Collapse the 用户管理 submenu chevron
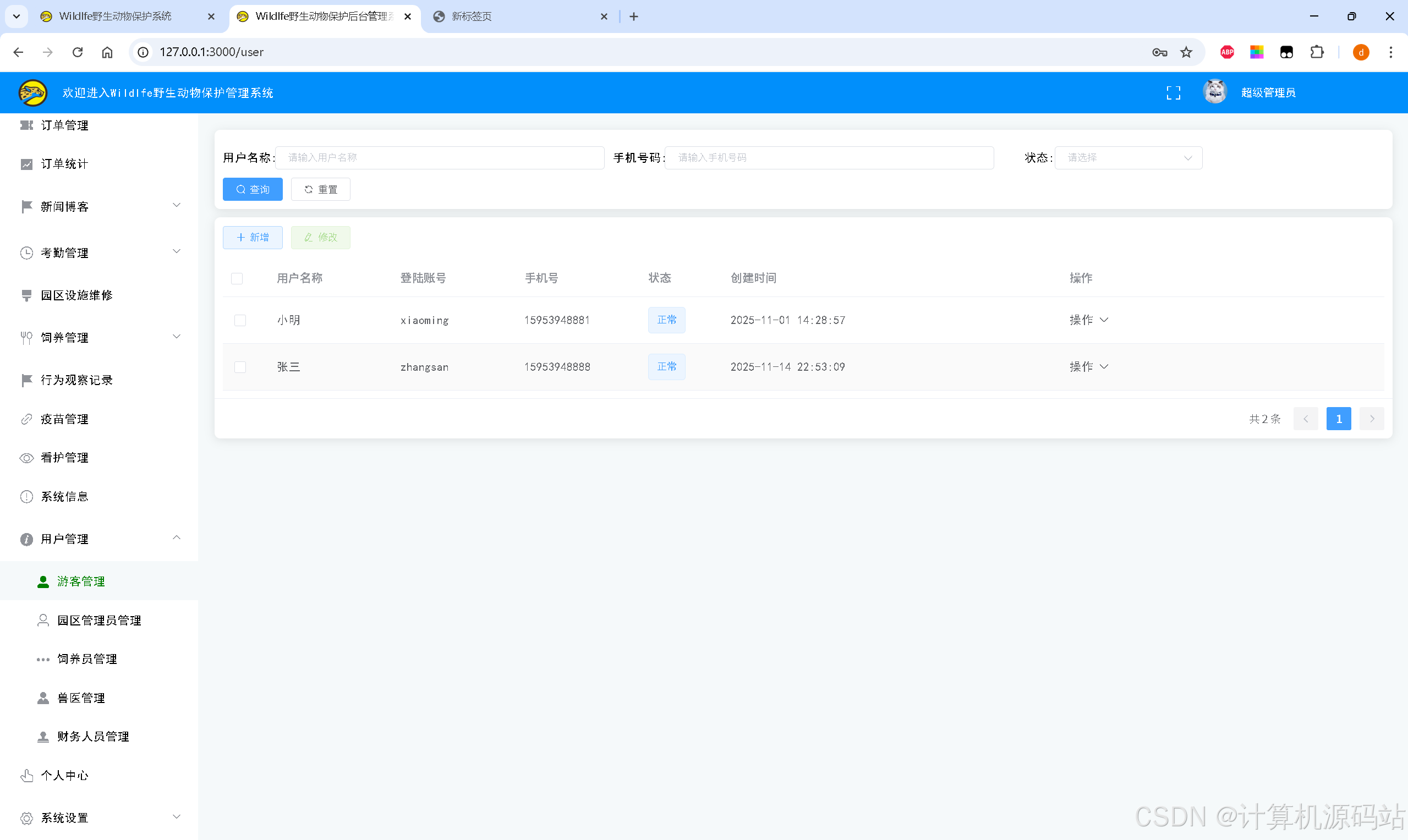Viewport: 1408px width, 840px height. coord(177,538)
